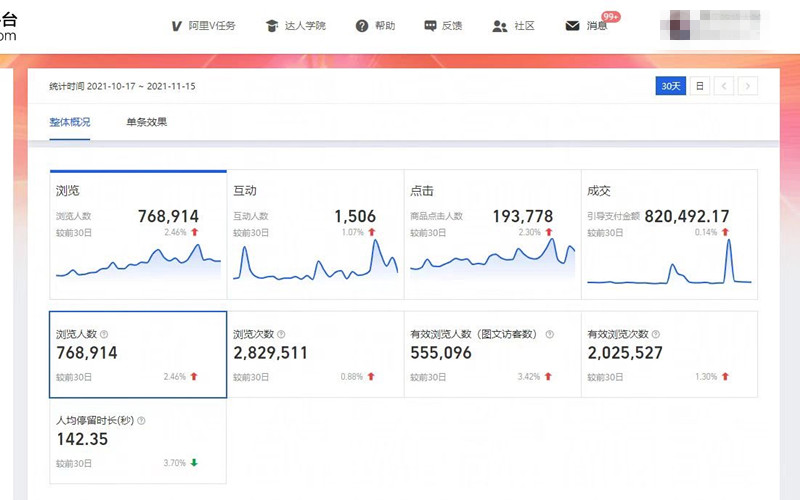
Task: Click the 引导支付金额 label
Action: click(613, 216)
